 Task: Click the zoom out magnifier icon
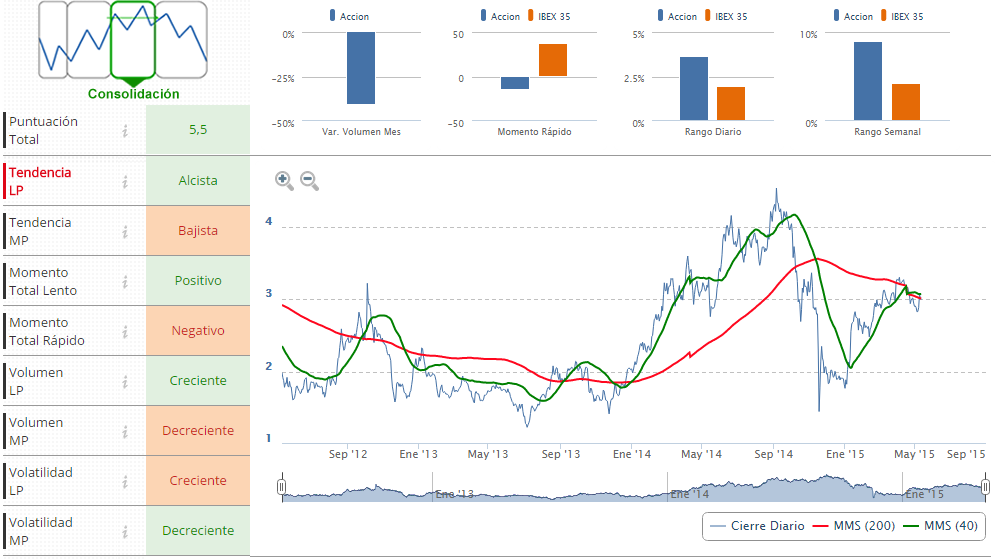point(310,181)
